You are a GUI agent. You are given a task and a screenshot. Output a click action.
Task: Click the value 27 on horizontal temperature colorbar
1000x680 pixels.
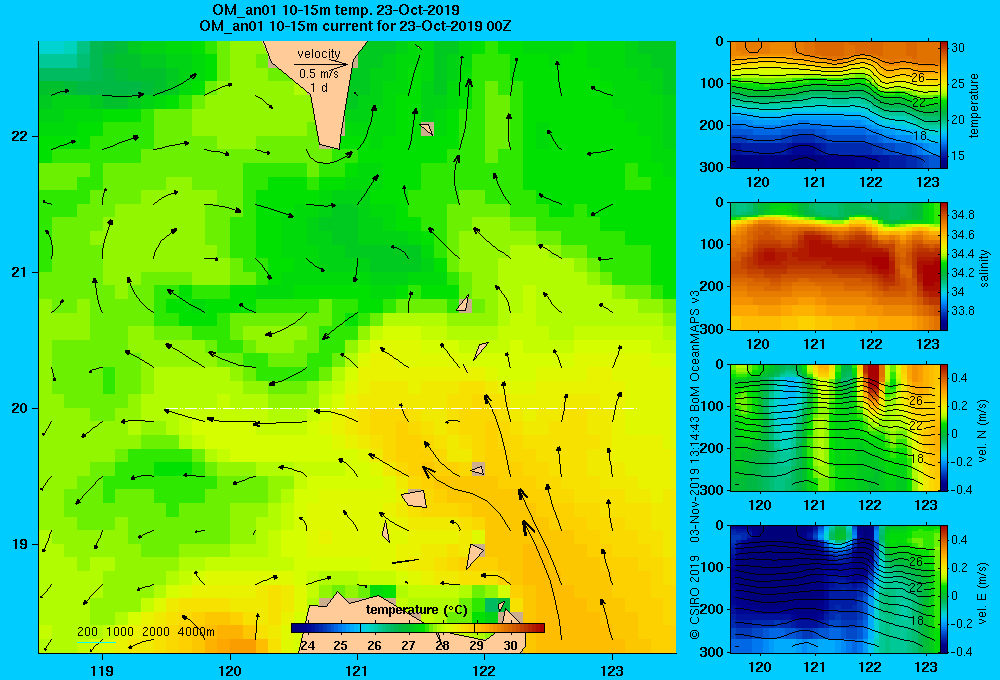[408, 646]
